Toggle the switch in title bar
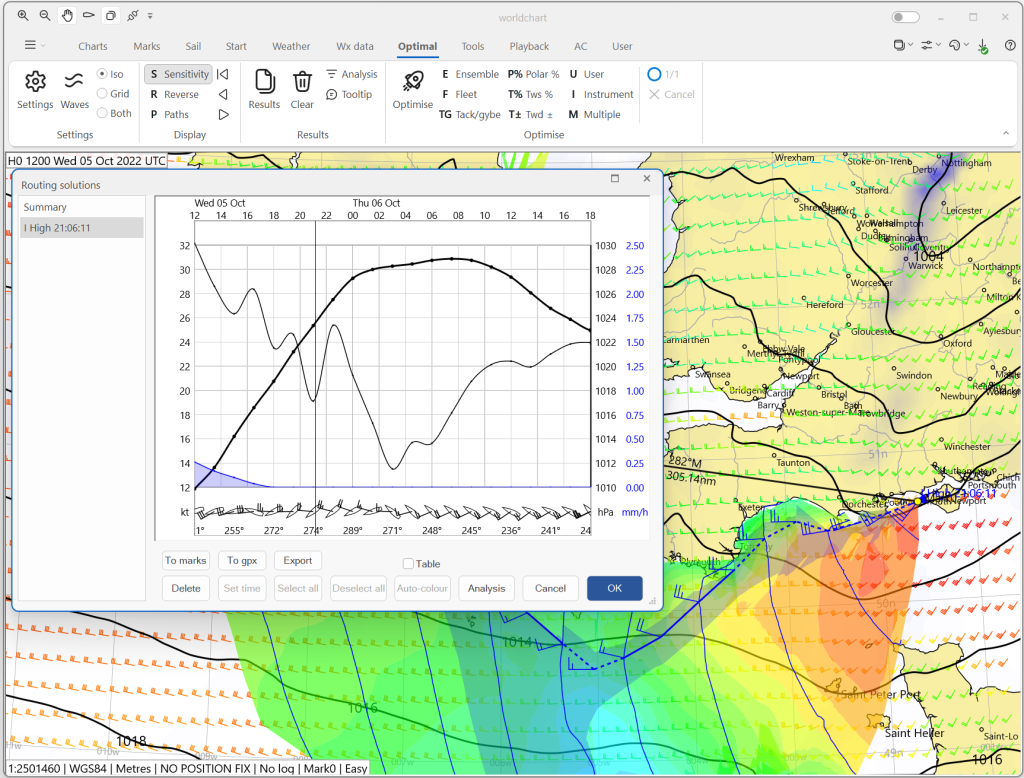1024x778 pixels. pos(905,17)
